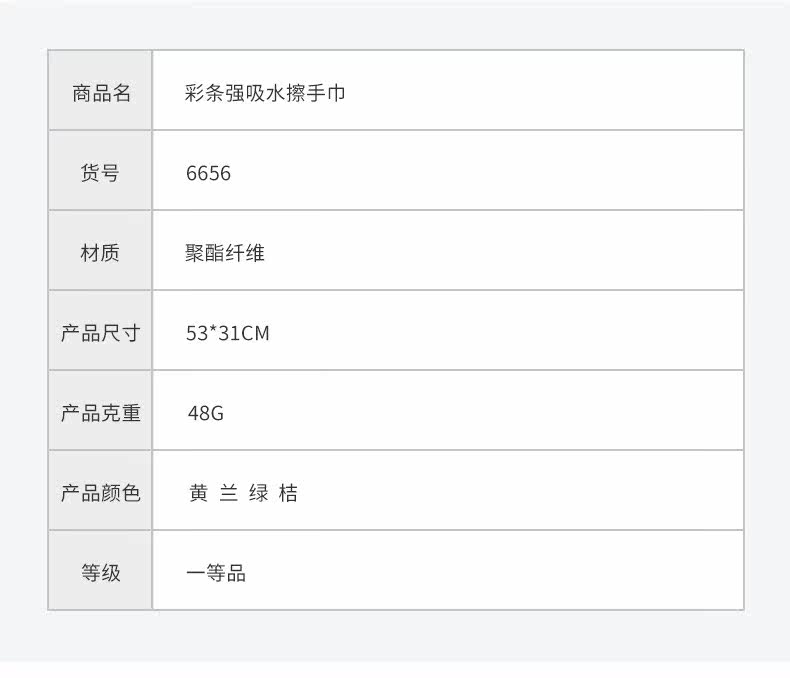Image resolution: width=790 pixels, height=678 pixels.
Task: Click the character 品 in 一等品
Action: click(x=236, y=573)
